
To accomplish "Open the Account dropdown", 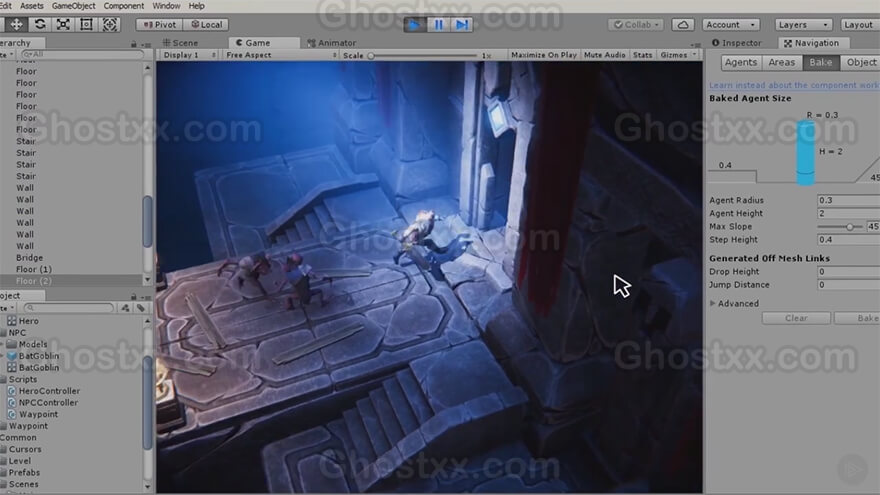I will tap(731, 25).
